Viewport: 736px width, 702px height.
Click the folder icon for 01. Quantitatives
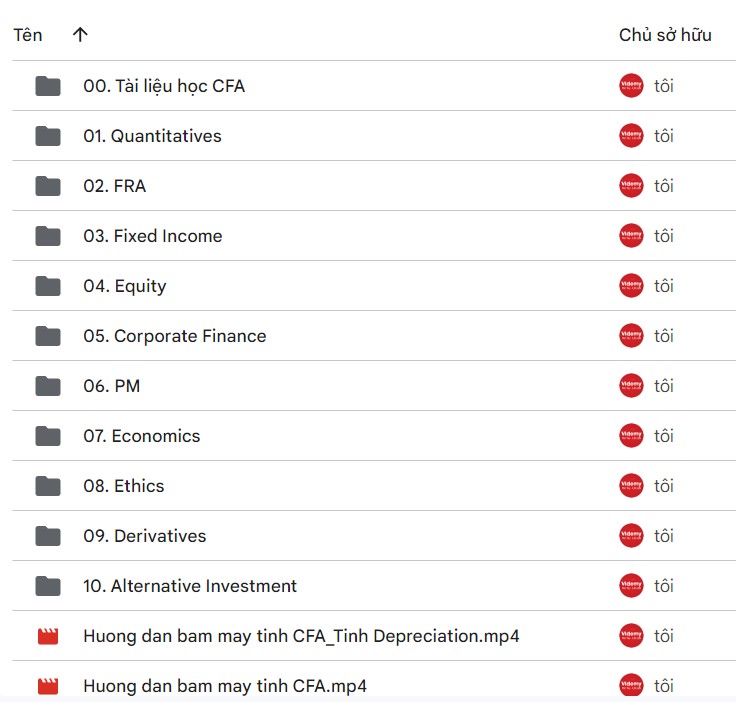48,136
